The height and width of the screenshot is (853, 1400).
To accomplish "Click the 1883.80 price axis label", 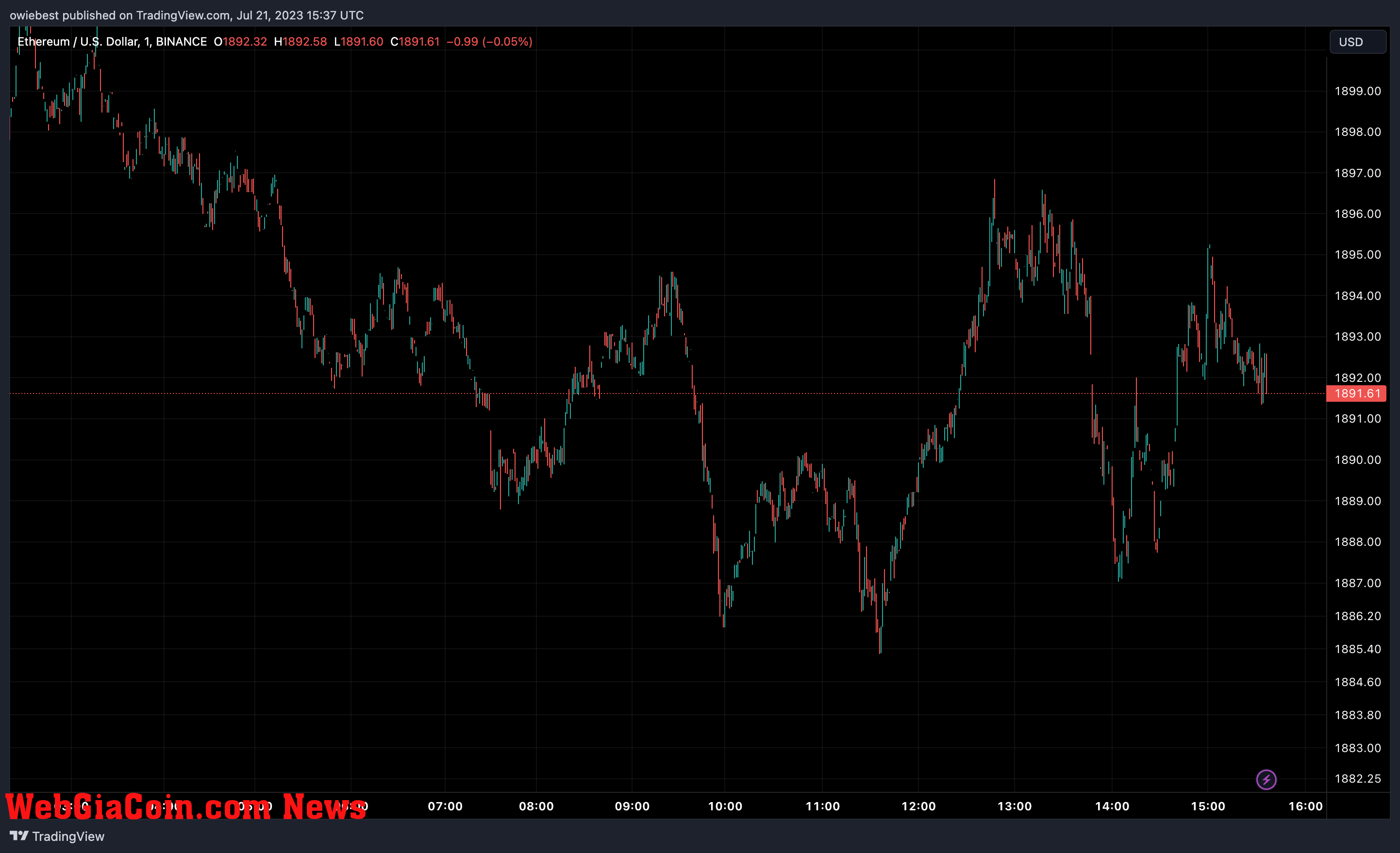I will click(x=1357, y=715).
